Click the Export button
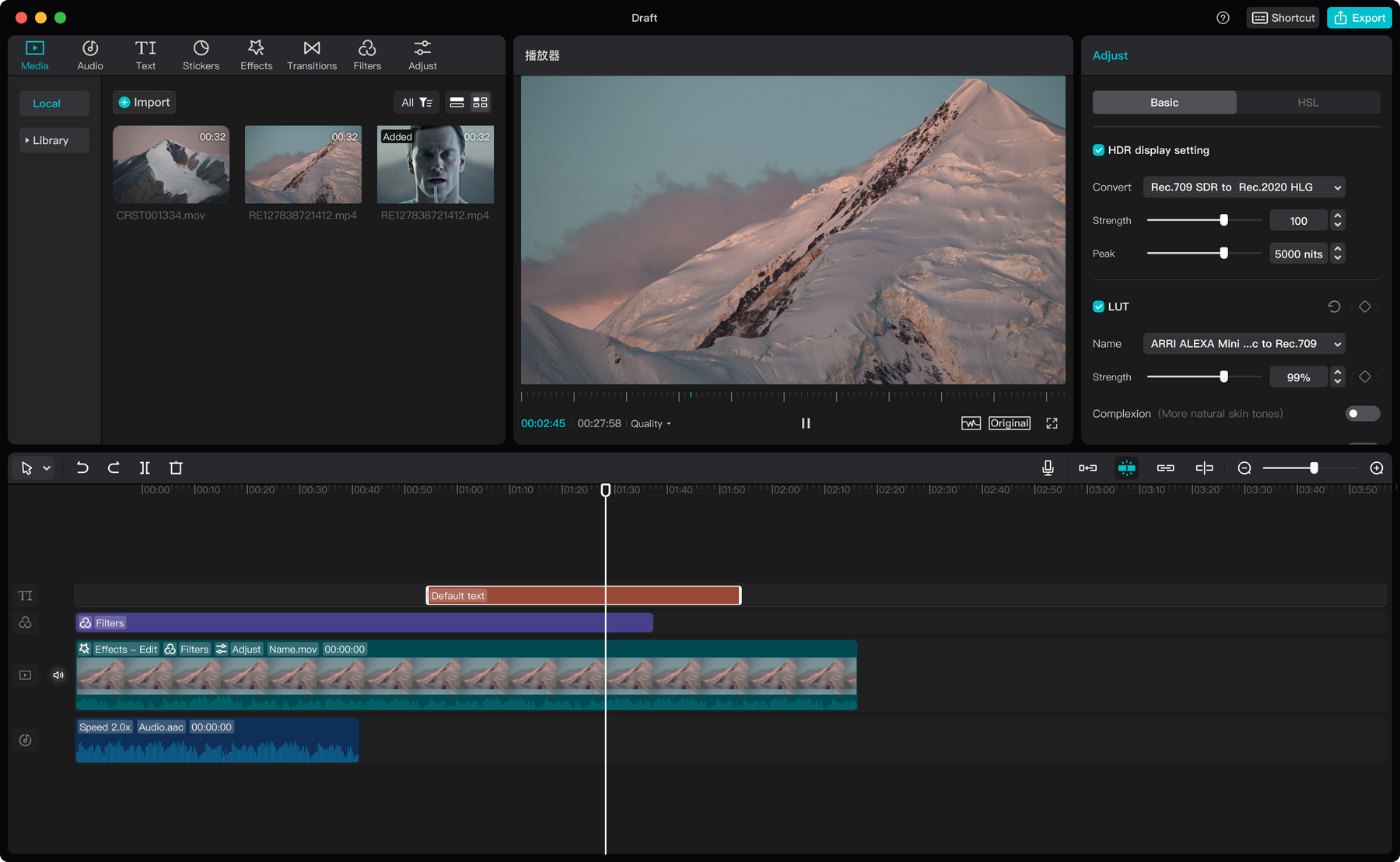Screen dimensions: 1400x862 [1359, 18]
